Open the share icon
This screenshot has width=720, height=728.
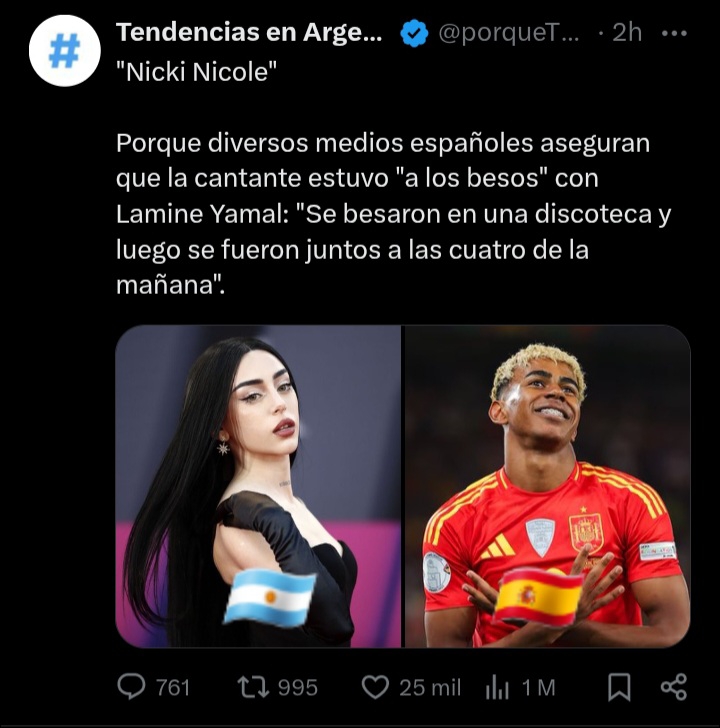674,687
